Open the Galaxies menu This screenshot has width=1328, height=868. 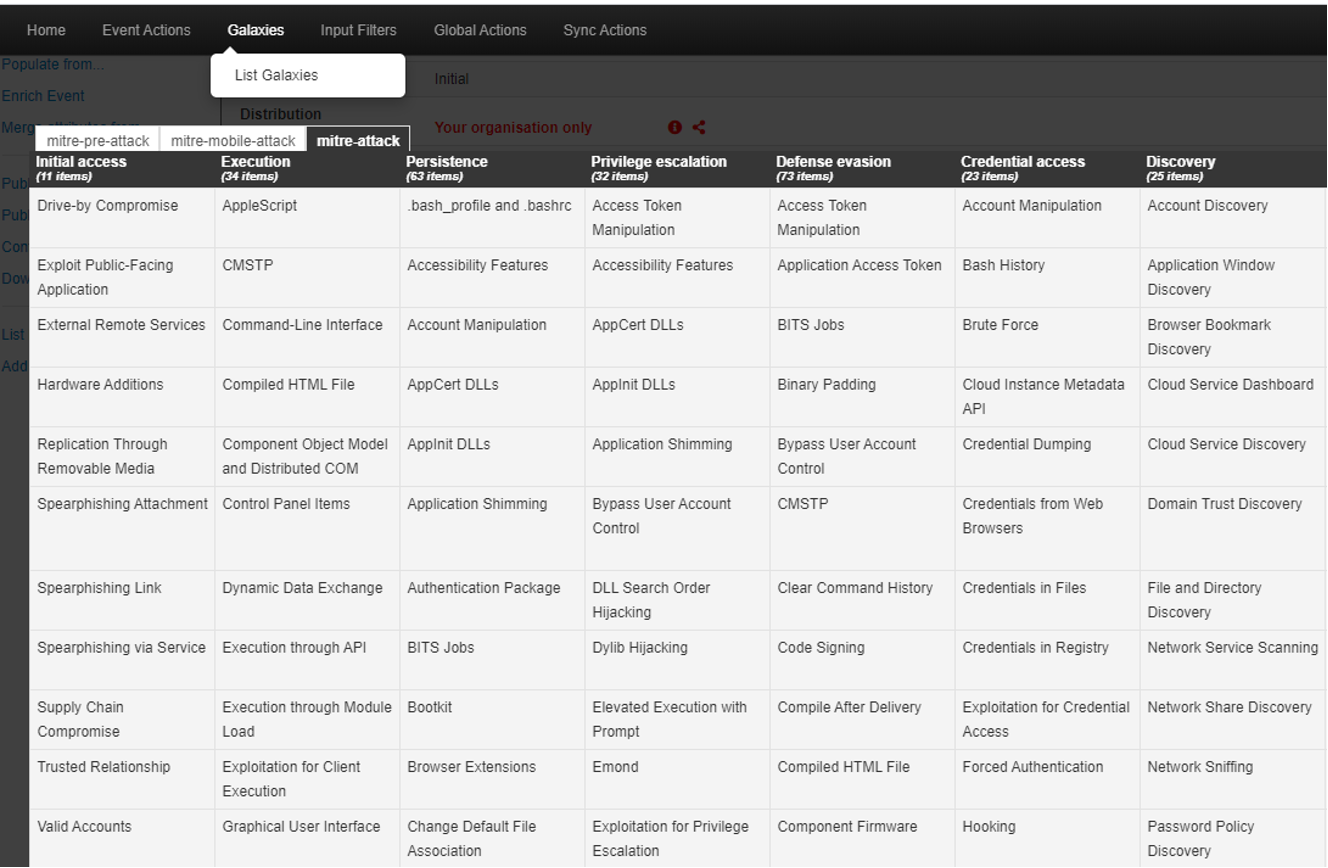256,30
